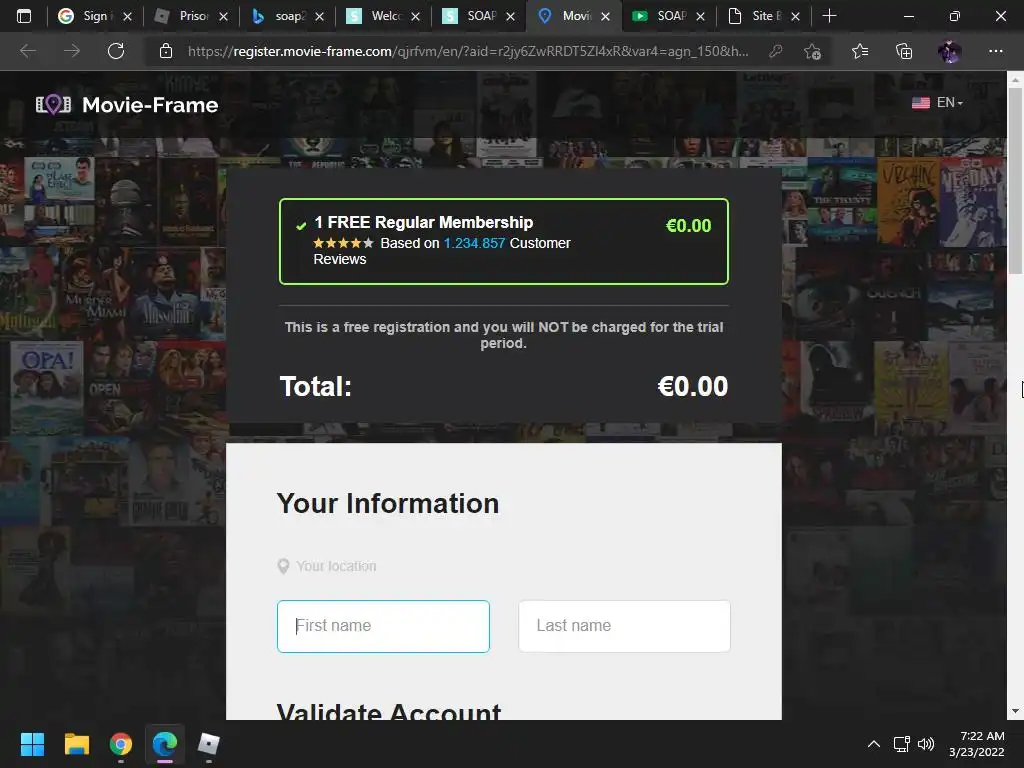1024x768 pixels.
Task: Click the scrollbar down arrow
Action: pos(1015,711)
